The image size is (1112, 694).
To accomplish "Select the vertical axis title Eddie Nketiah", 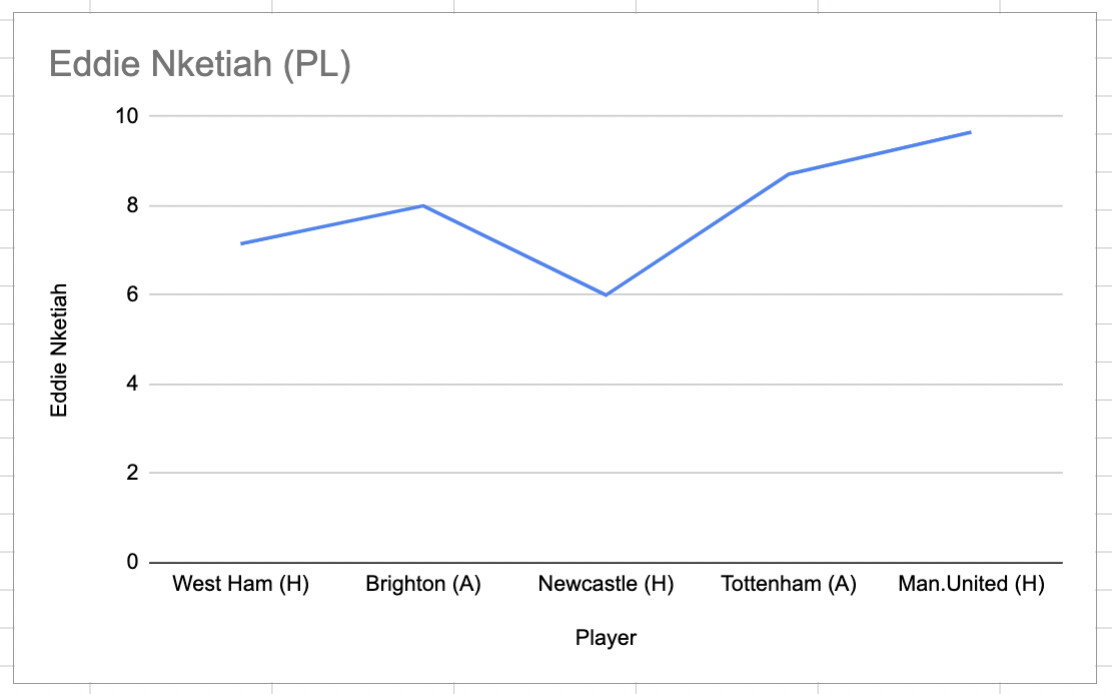I will coord(60,350).
